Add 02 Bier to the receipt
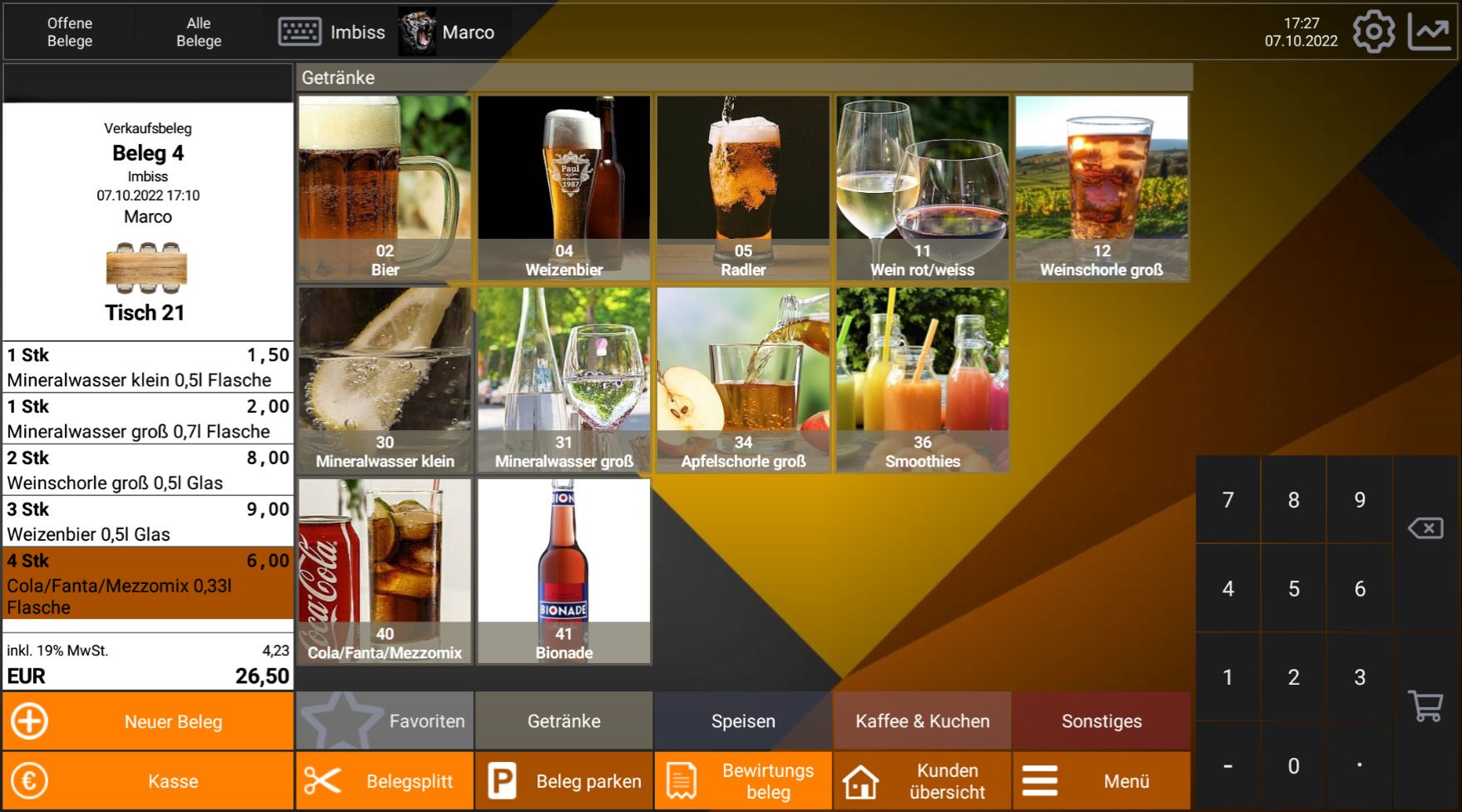1462x812 pixels. tap(385, 188)
